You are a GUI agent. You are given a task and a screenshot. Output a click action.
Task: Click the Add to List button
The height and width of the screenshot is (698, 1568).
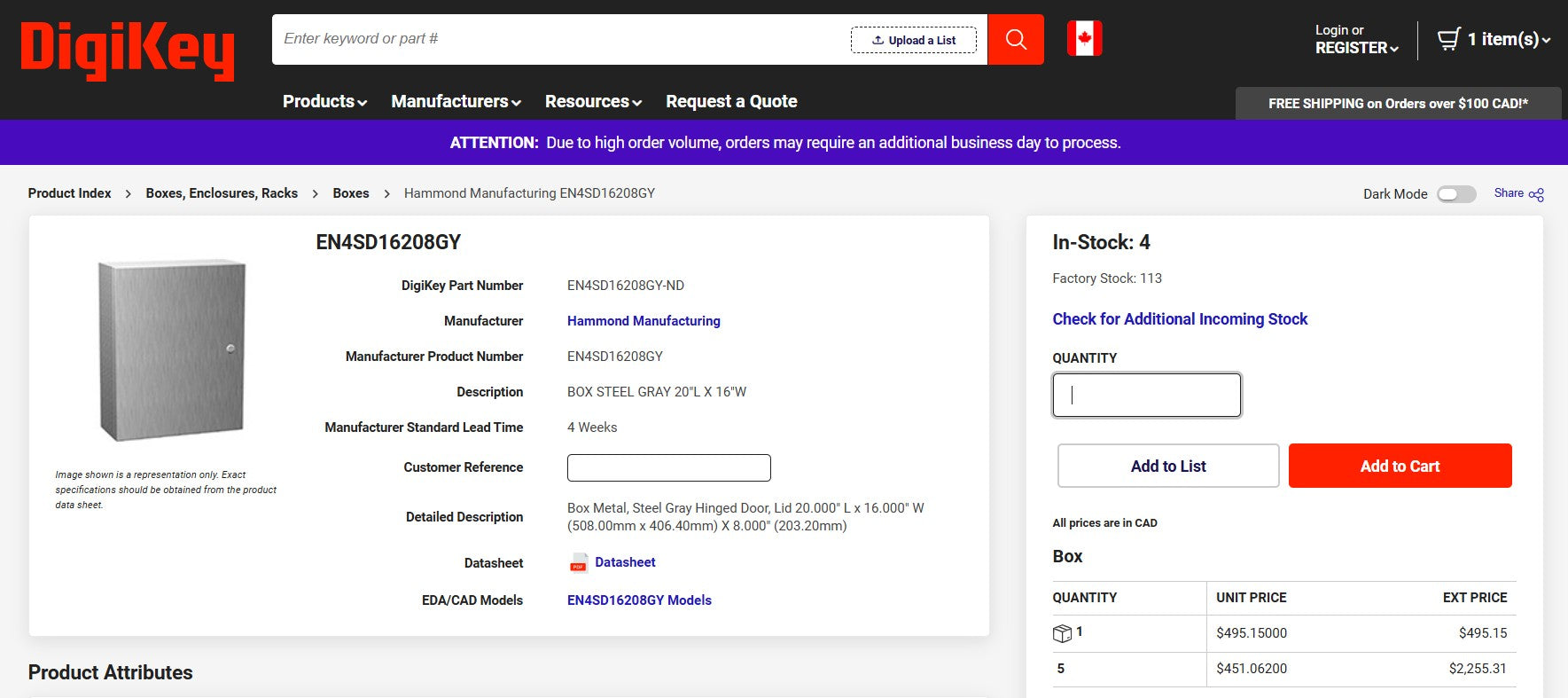[1168, 466]
